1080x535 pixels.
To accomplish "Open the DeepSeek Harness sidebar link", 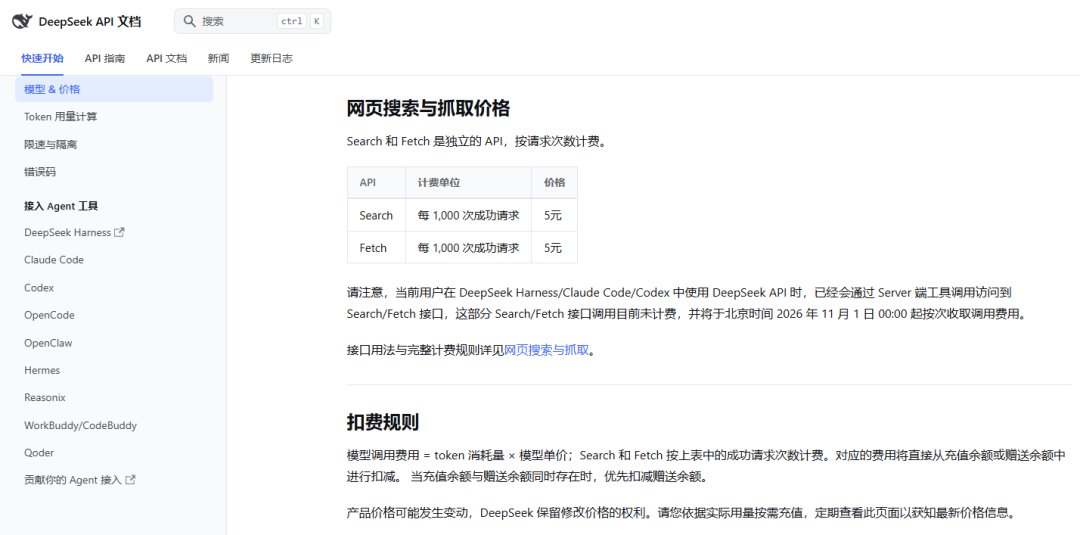I will [68, 233].
